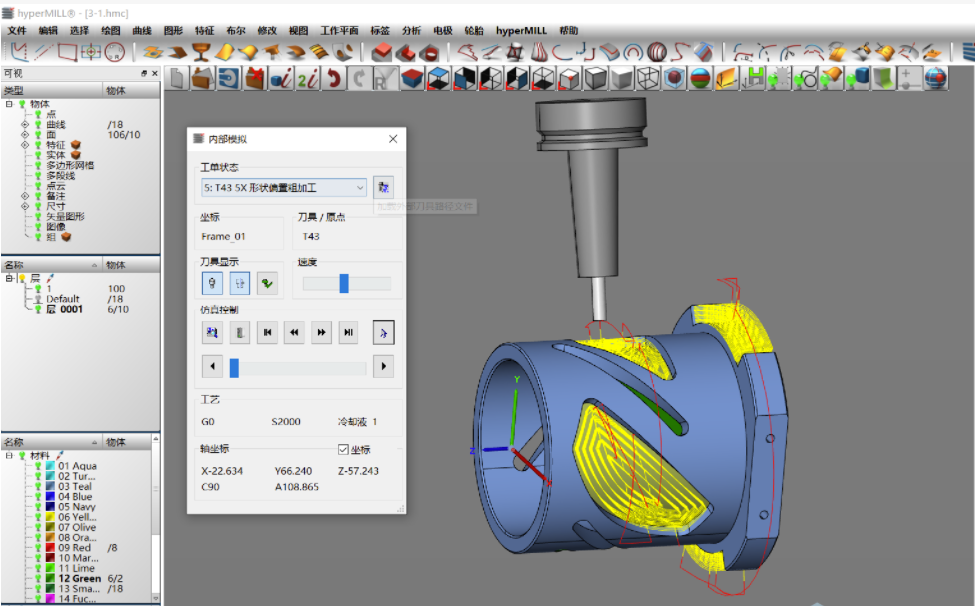Expand the 面 tree node
Screen dimensions: 975x606
(25, 134)
